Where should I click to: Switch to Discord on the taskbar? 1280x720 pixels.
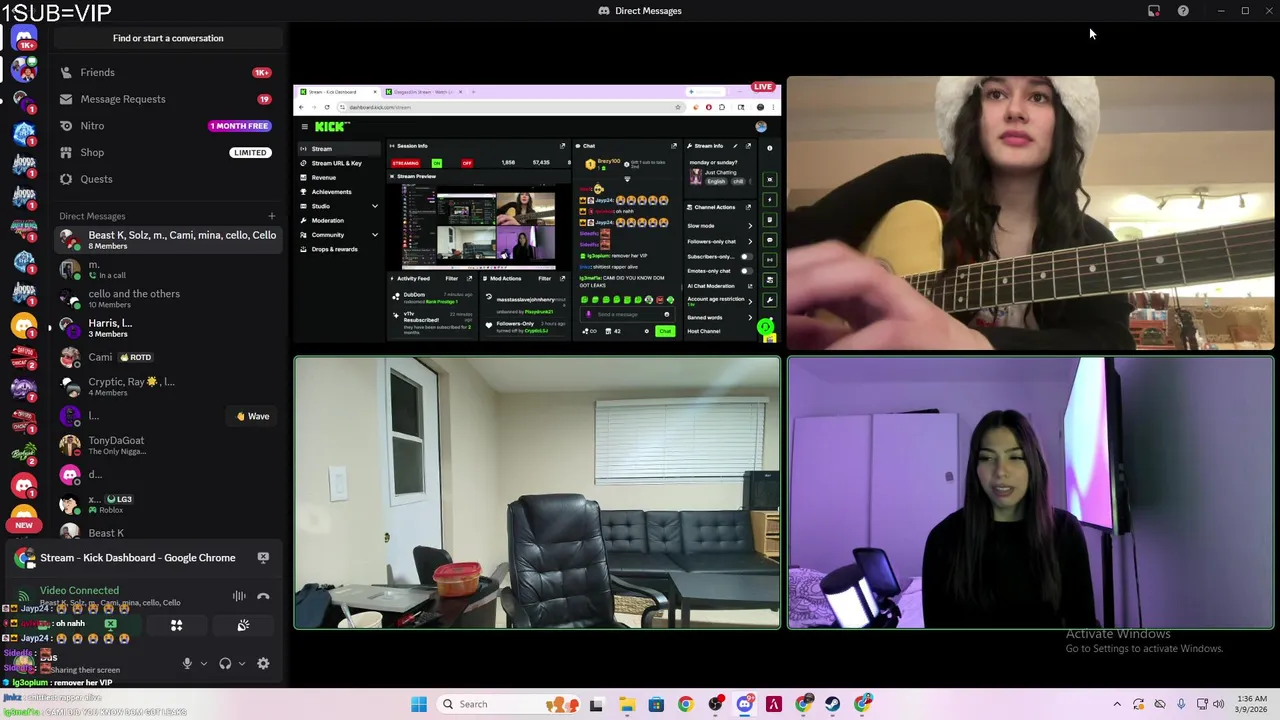744,704
